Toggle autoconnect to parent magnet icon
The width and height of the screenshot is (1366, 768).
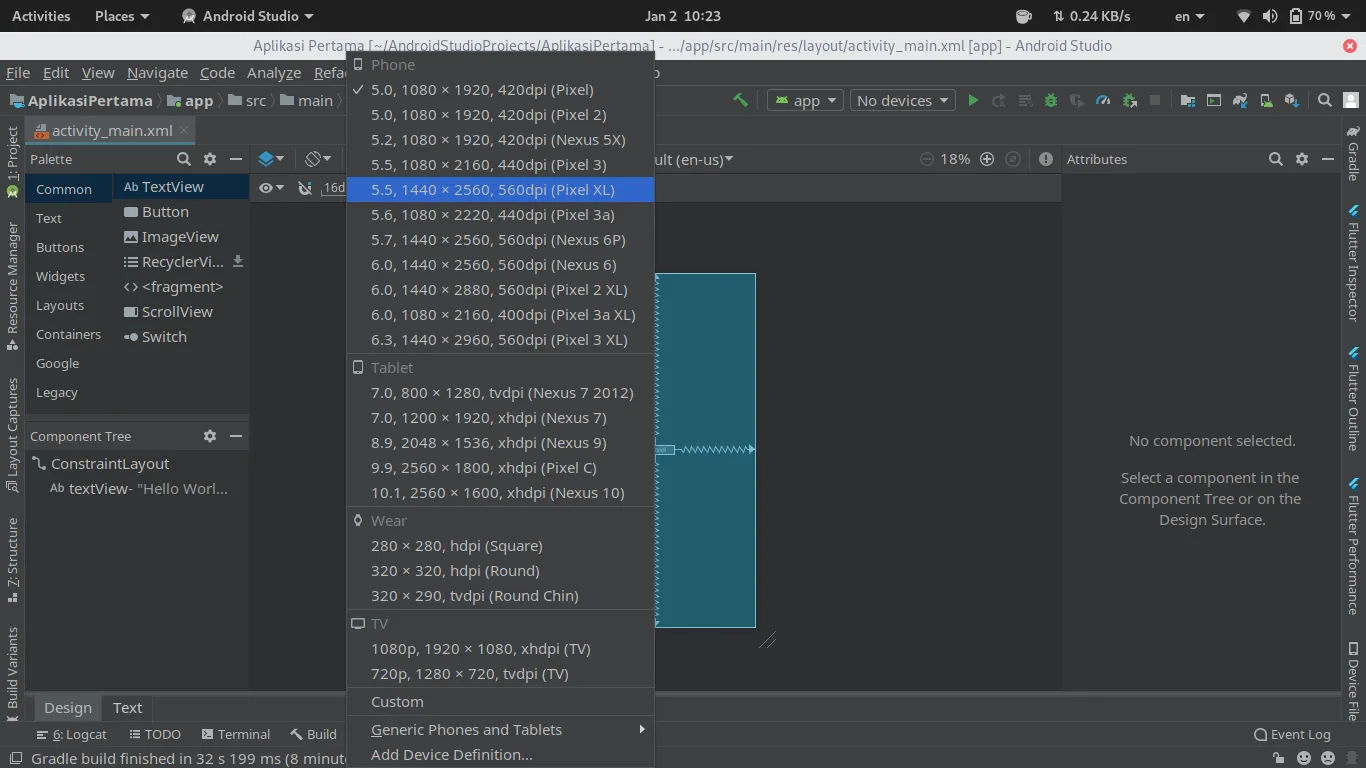304,188
